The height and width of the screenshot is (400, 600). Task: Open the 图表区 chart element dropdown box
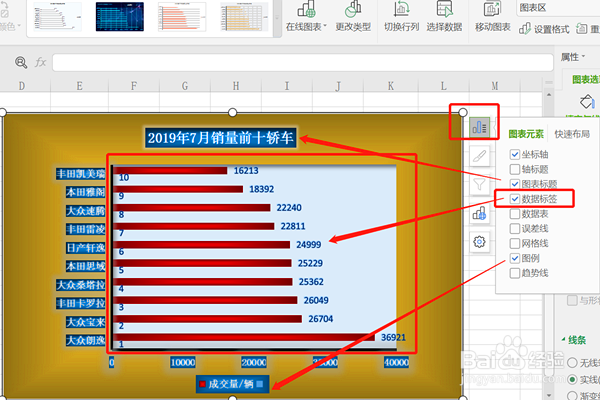pos(558,8)
